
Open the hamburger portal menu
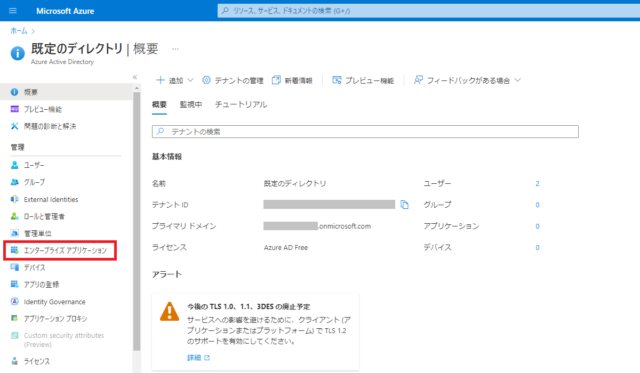click(13, 11)
